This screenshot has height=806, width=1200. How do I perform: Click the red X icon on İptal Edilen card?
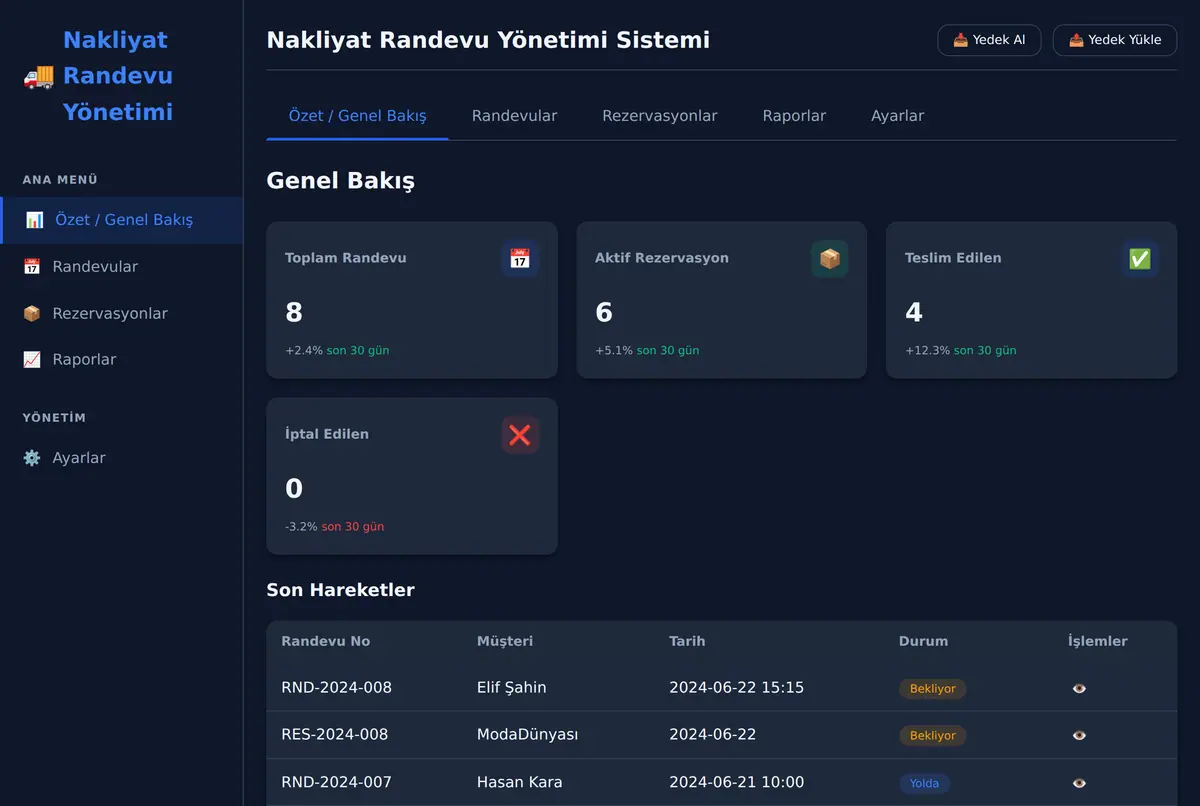click(520, 435)
